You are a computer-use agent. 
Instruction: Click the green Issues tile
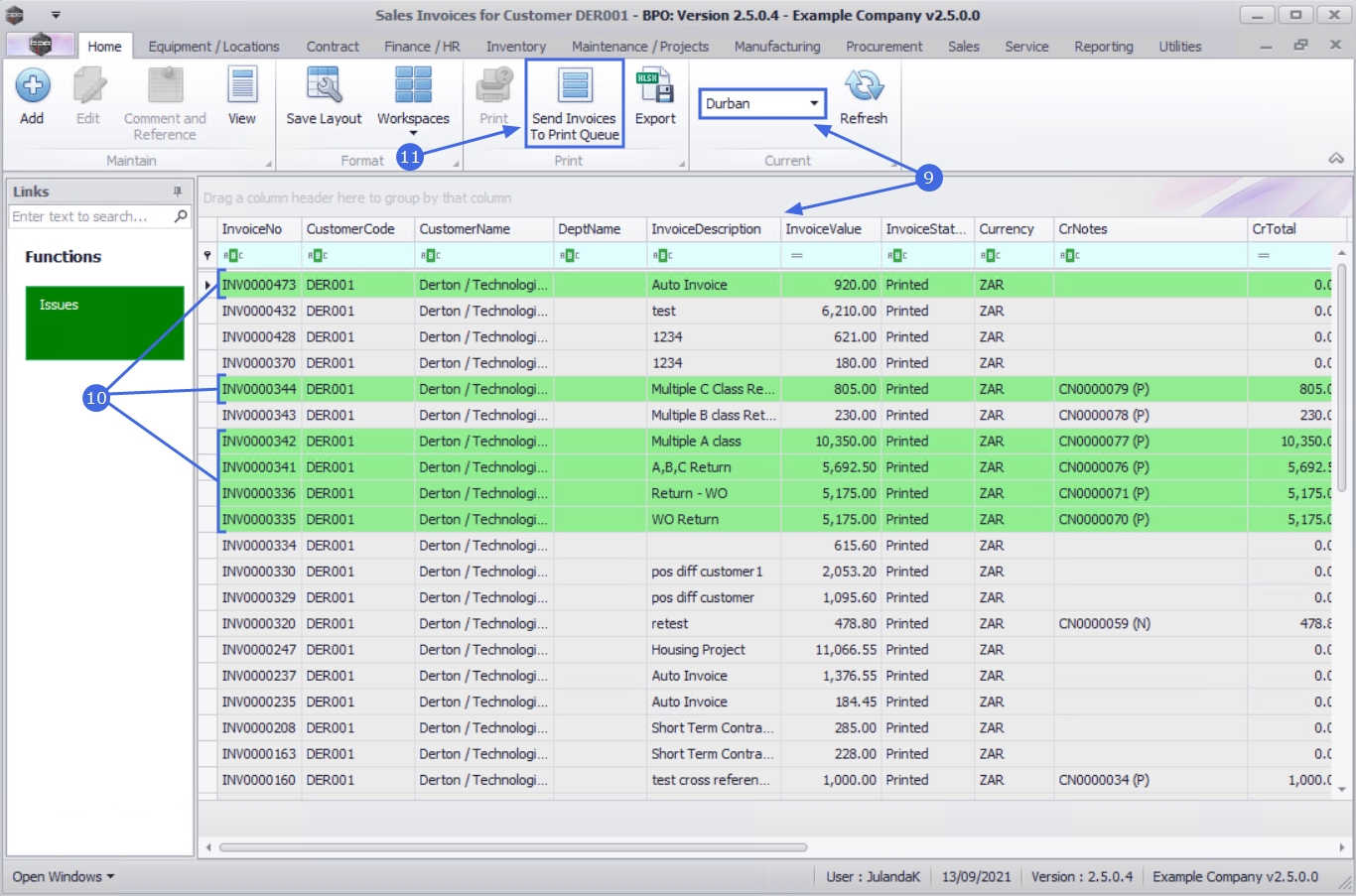click(105, 322)
